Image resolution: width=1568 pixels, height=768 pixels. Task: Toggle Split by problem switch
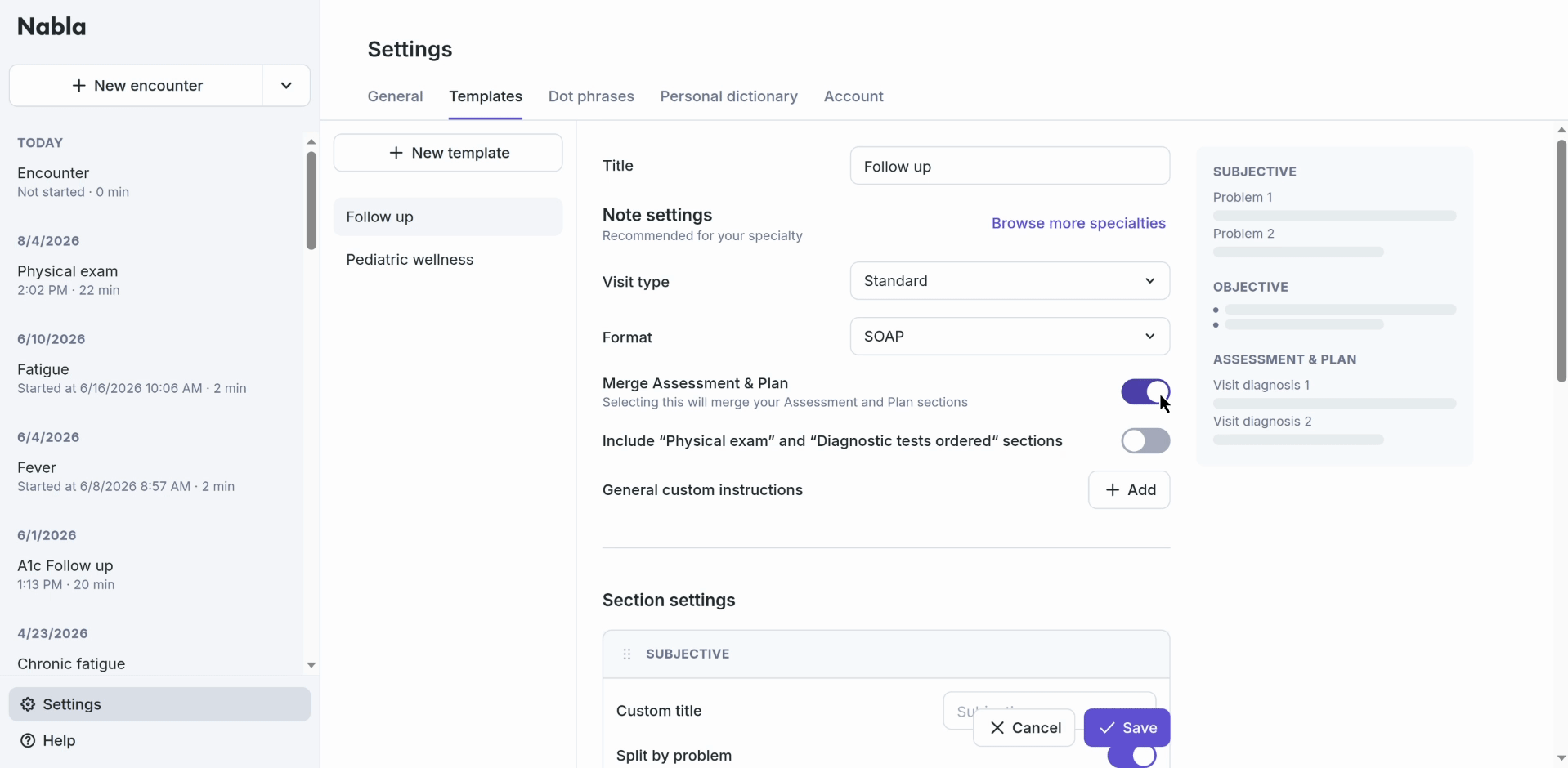[x=1132, y=757]
